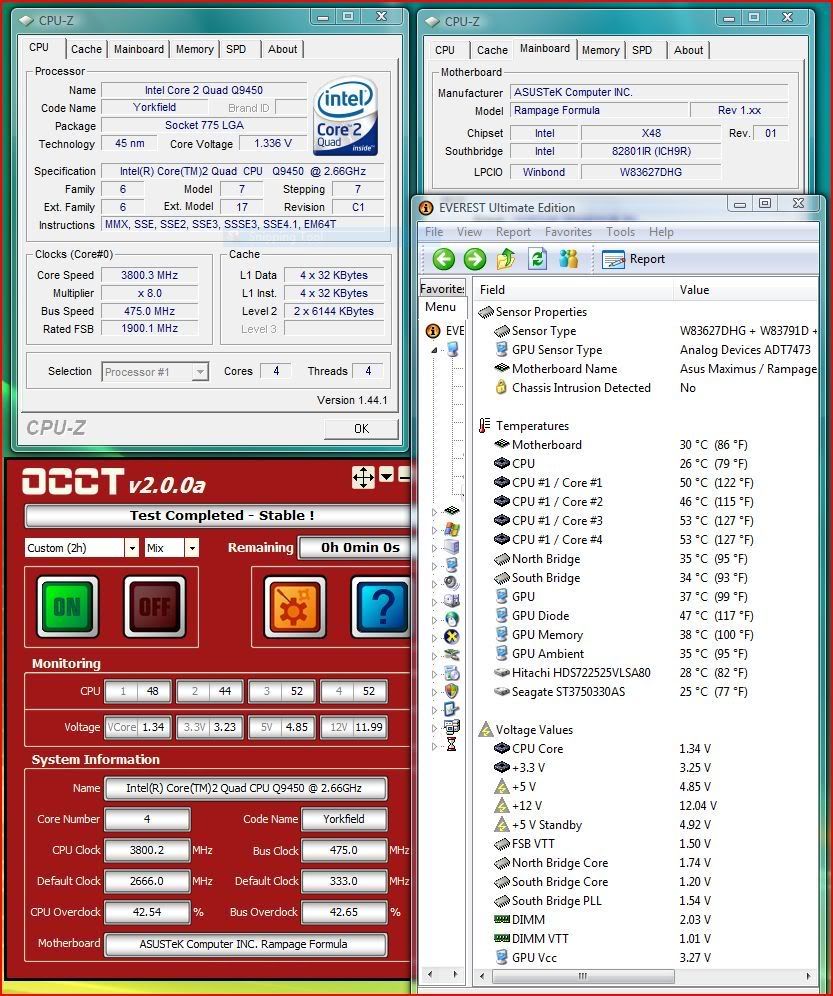
Task: Select the Temperatures thermometer header icon
Action: [485, 426]
